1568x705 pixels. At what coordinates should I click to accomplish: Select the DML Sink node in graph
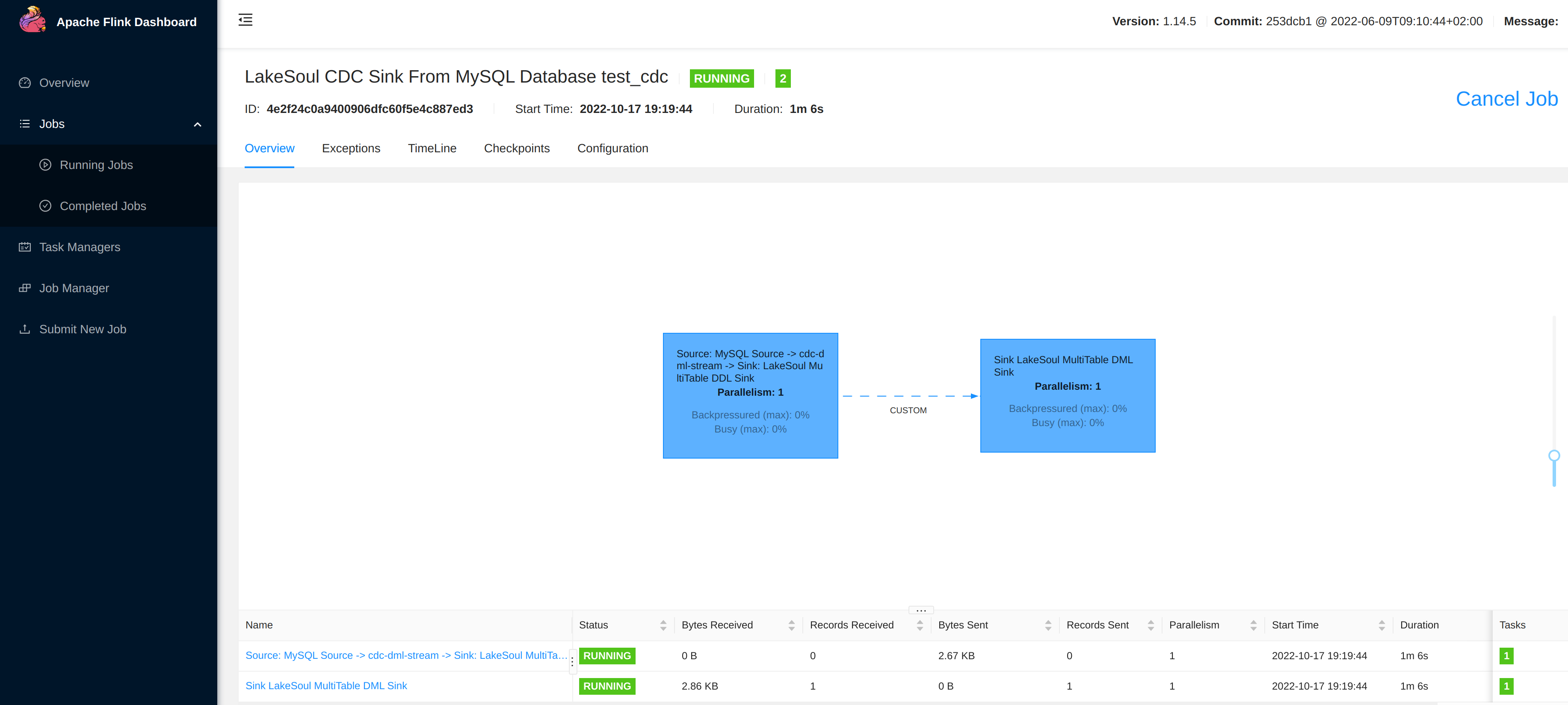pyautogui.click(x=1067, y=395)
